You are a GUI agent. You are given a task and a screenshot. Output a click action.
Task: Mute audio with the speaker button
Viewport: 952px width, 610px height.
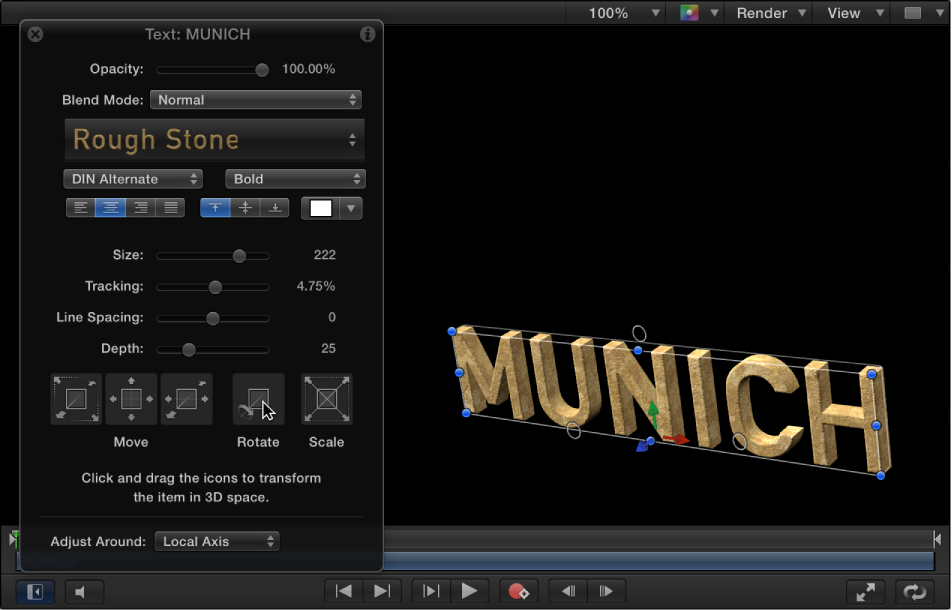(84, 591)
